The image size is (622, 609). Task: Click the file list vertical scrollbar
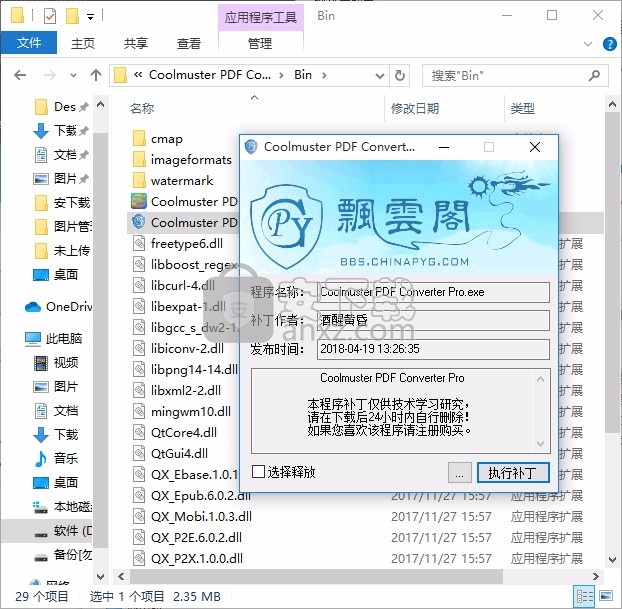click(612, 273)
